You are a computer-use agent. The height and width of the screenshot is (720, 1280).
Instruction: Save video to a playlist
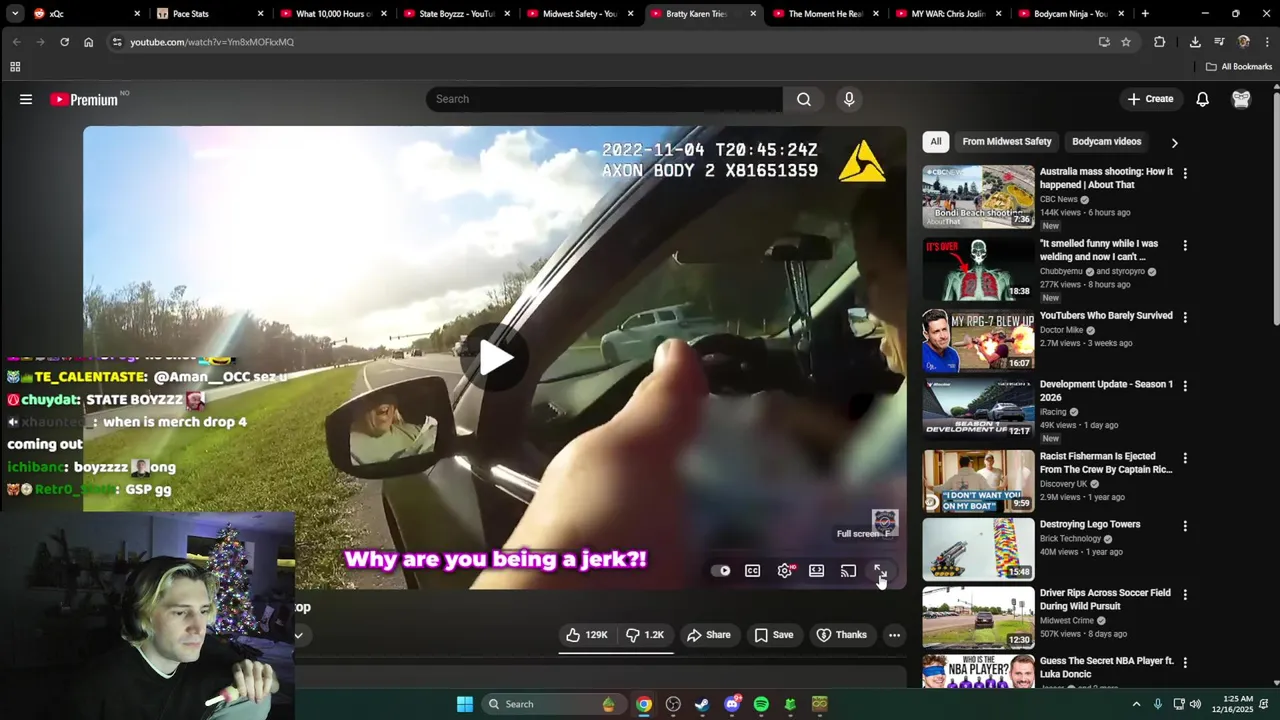(x=774, y=635)
